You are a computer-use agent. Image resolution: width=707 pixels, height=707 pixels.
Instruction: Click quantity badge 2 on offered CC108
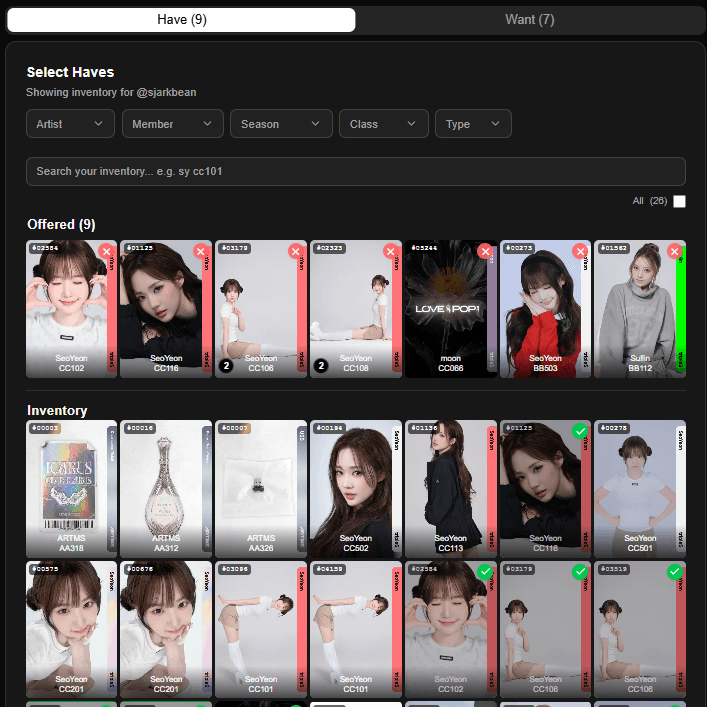click(x=321, y=366)
